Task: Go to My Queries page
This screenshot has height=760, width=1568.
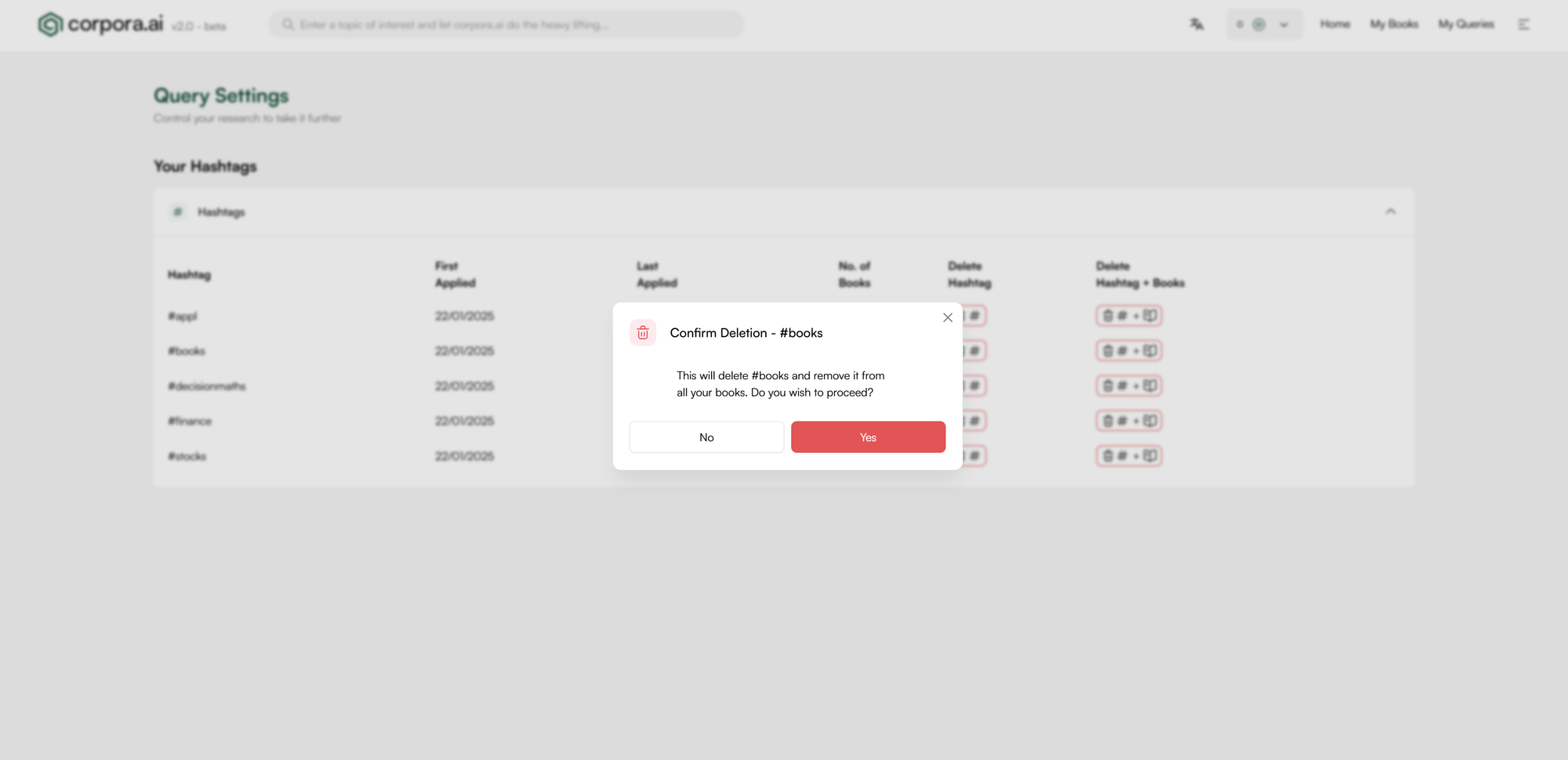Action: [x=1465, y=24]
